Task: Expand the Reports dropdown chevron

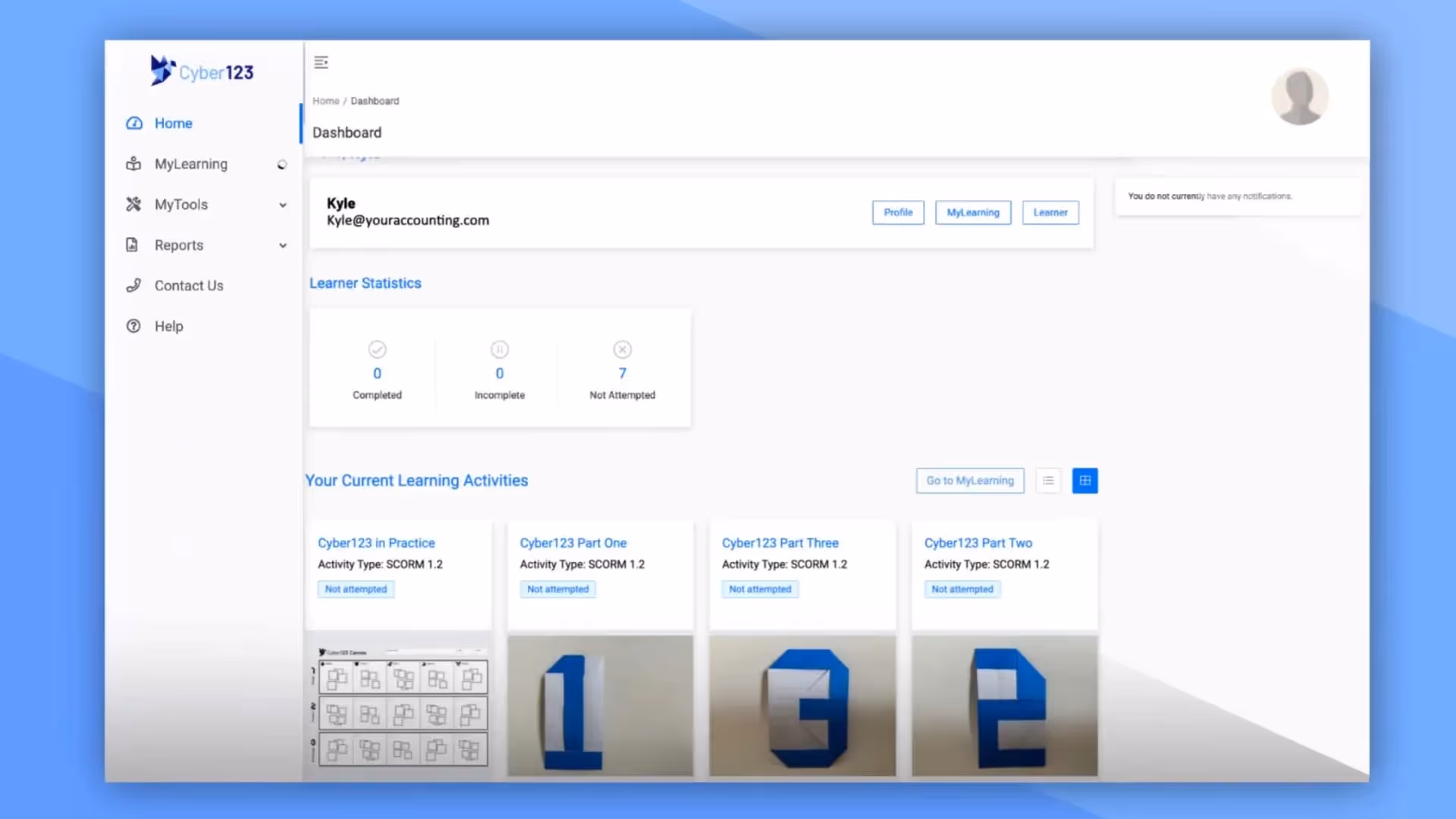Action: [283, 246]
